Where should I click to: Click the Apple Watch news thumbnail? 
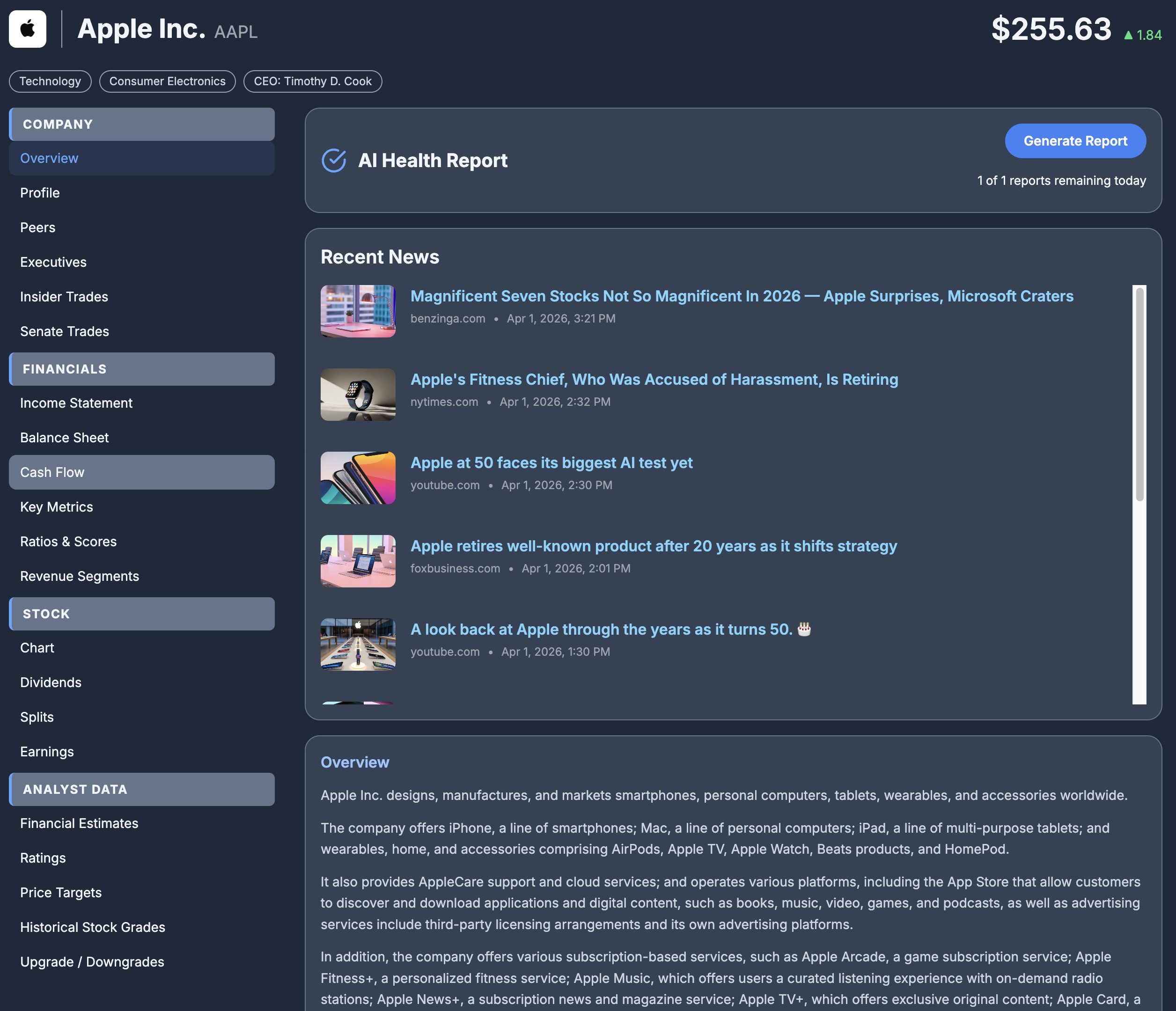tap(358, 394)
